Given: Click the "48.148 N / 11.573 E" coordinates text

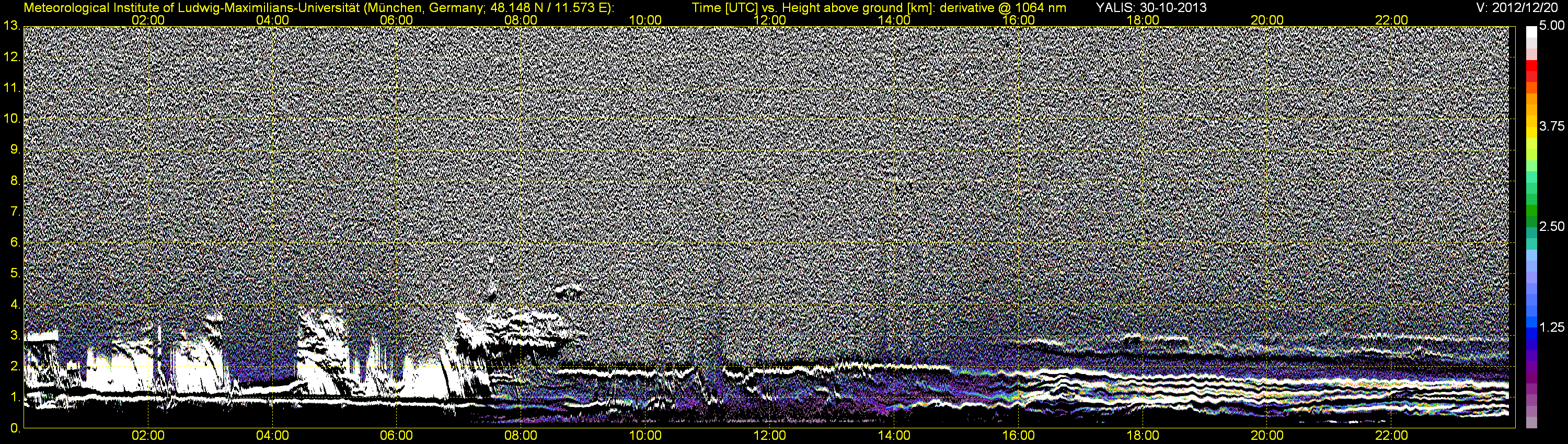Looking at the screenshot, I should point(547,8).
